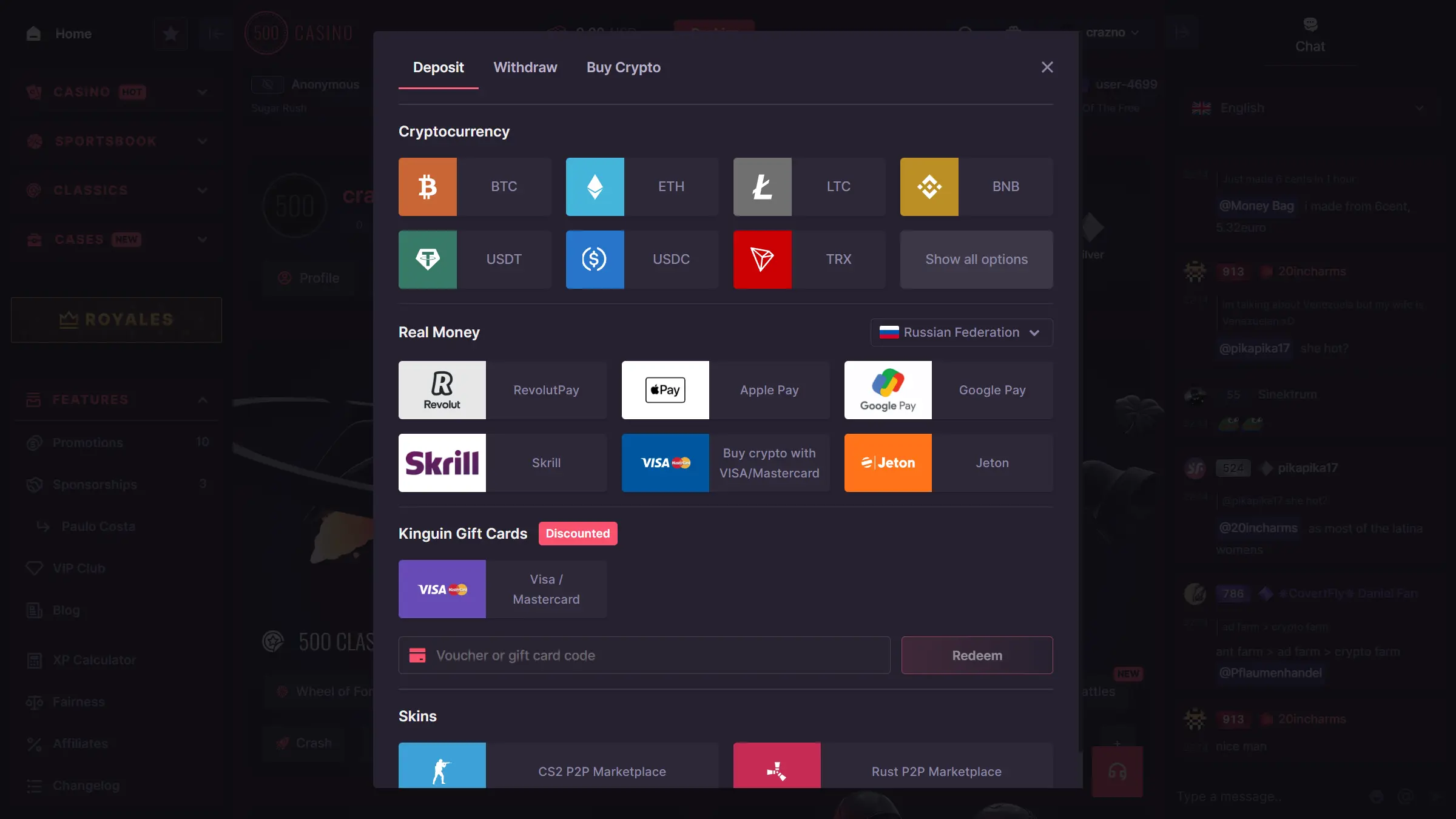Screen dimensions: 1456x819
Task: Expand the CASES sidebar section
Action: pyautogui.click(x=116, y=240)
